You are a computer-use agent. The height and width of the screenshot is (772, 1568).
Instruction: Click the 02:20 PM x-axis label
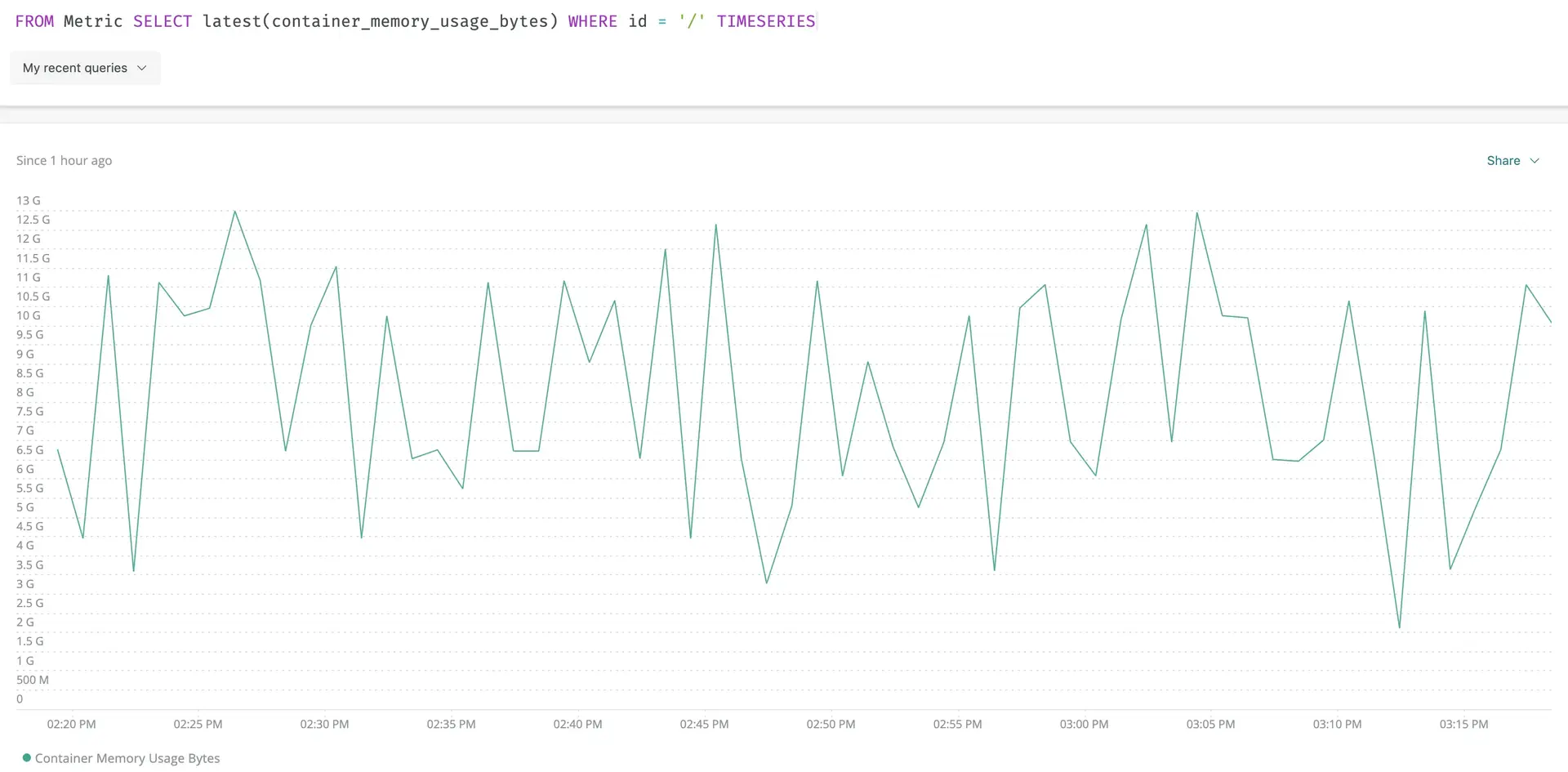(x=71, y=724)
